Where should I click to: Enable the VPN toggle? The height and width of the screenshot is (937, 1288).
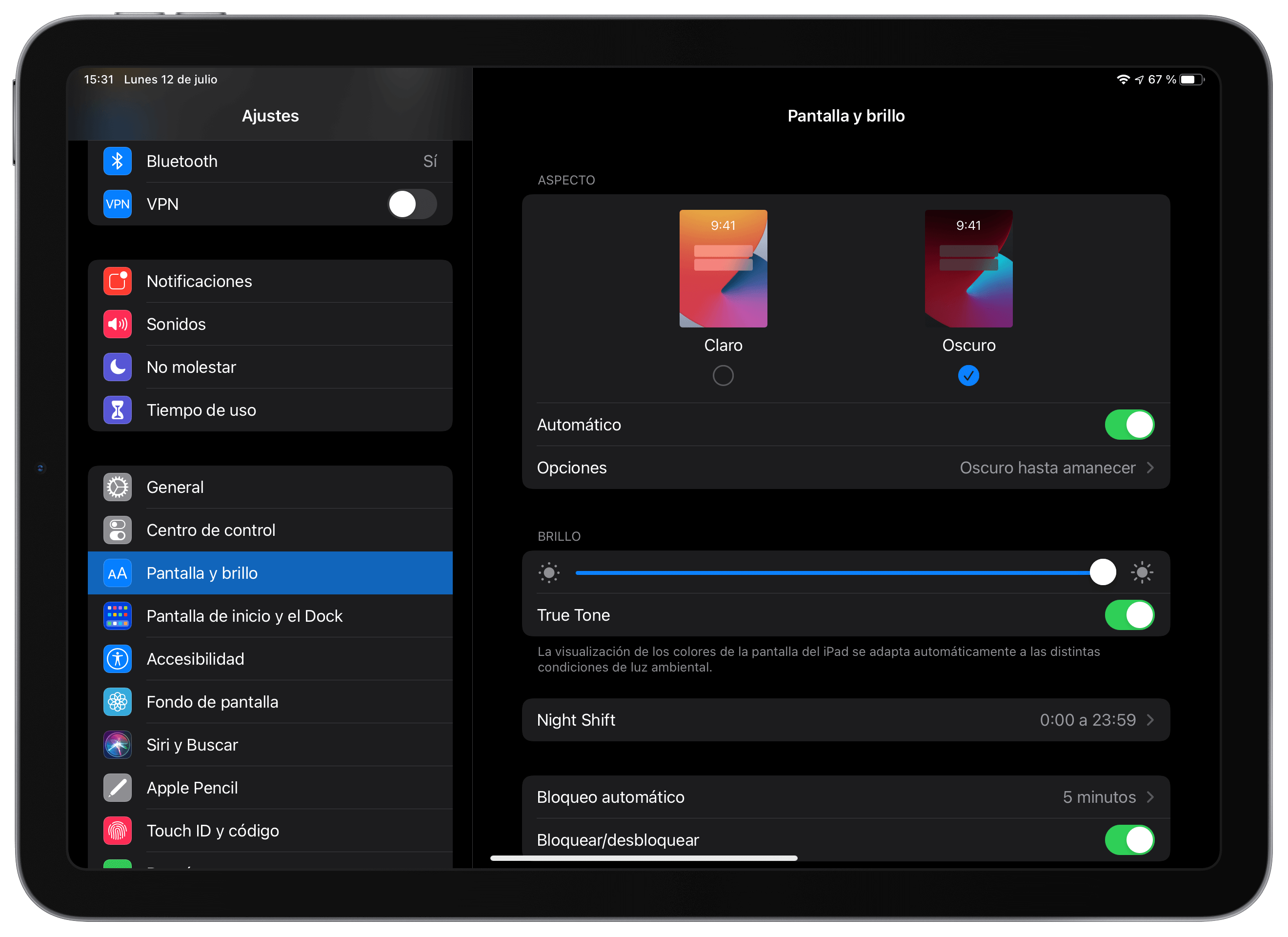(412, 204)
